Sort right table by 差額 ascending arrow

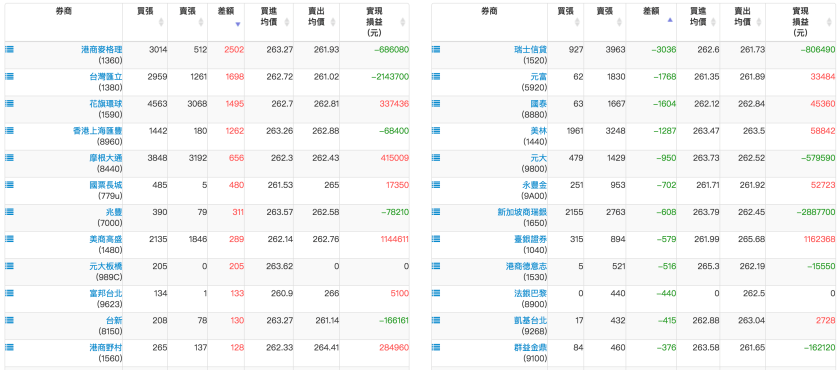coord(670,20)
